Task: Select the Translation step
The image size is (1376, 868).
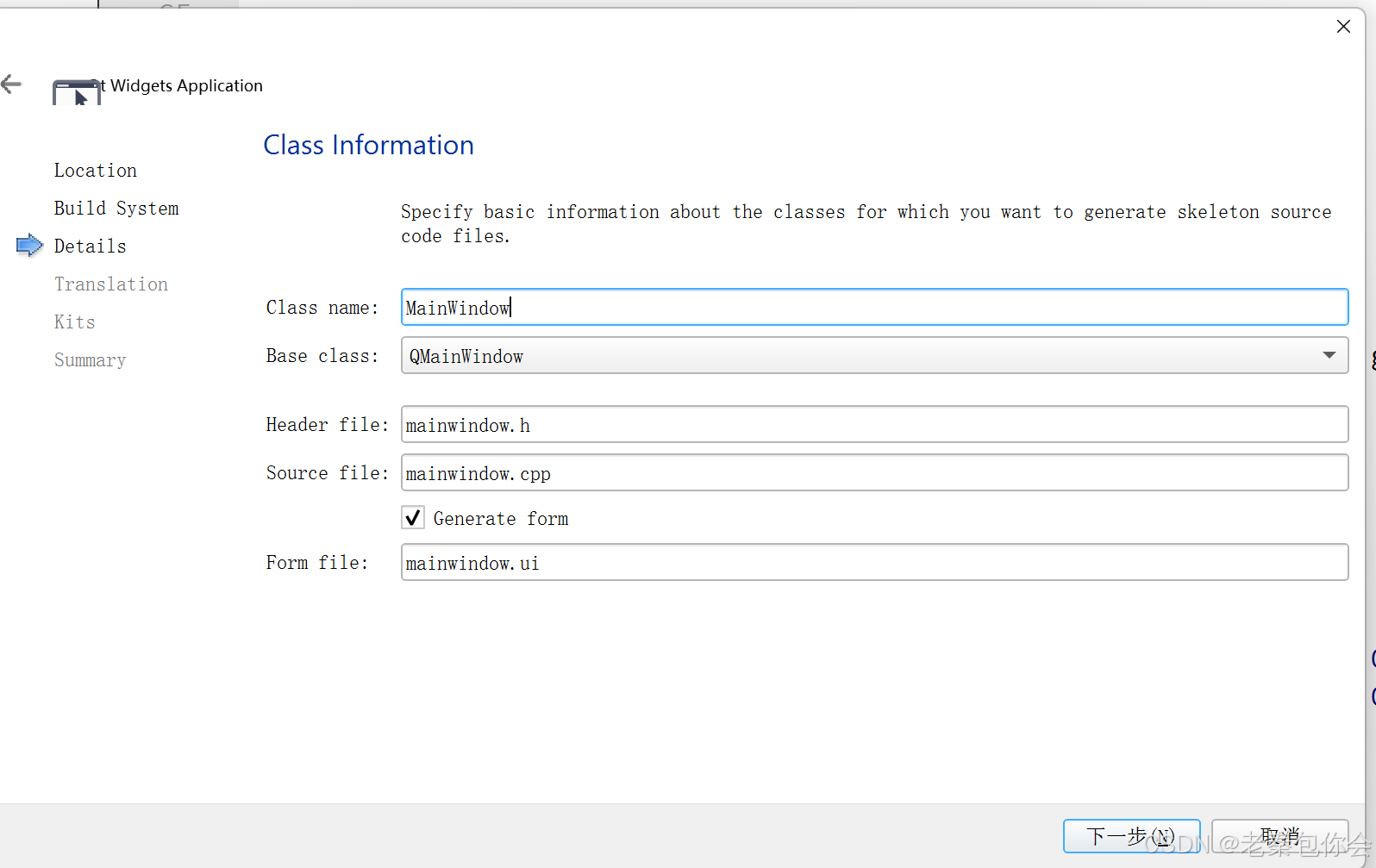Action: tap(111, 284)
